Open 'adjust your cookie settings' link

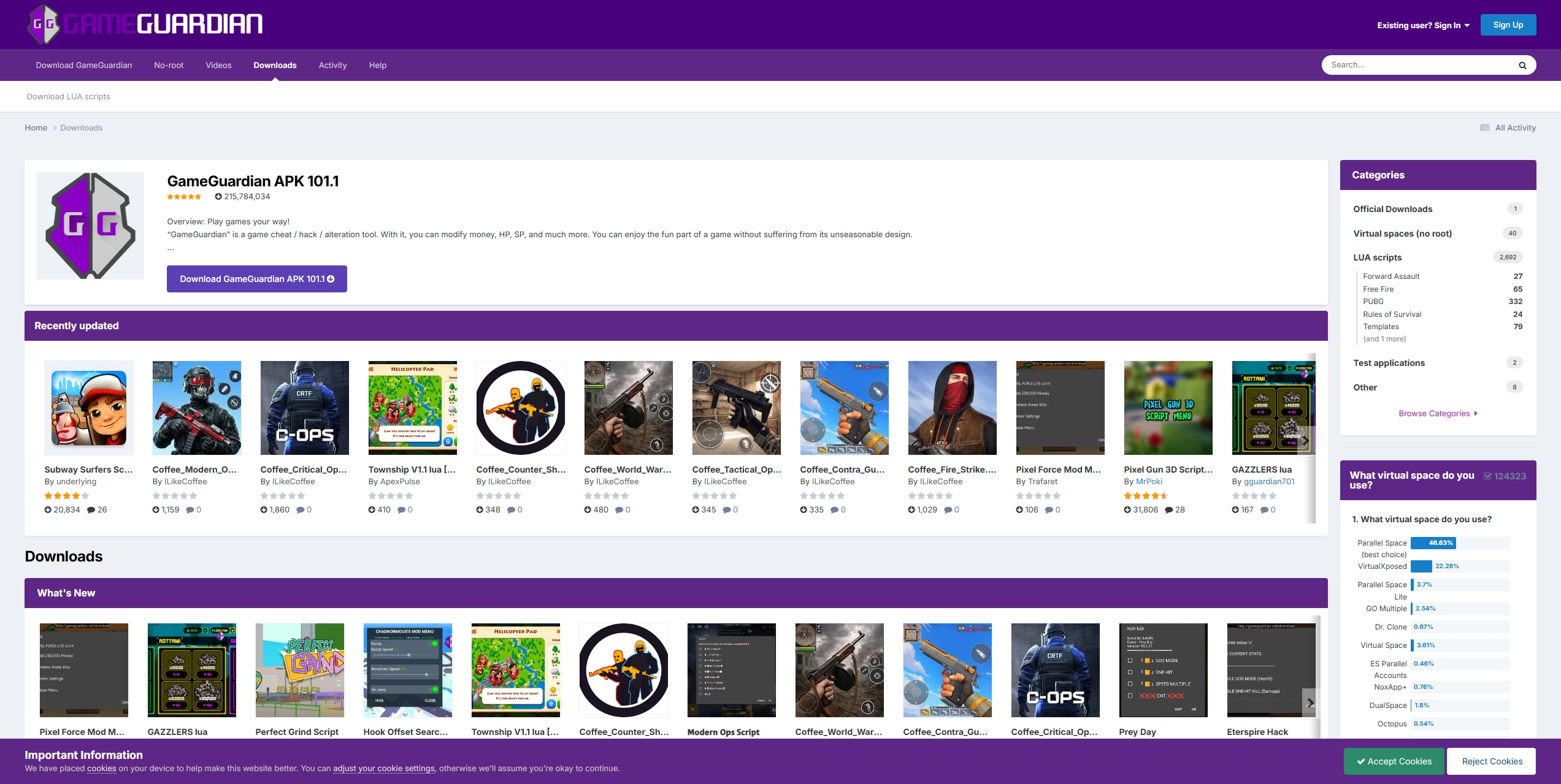[384, 769]
